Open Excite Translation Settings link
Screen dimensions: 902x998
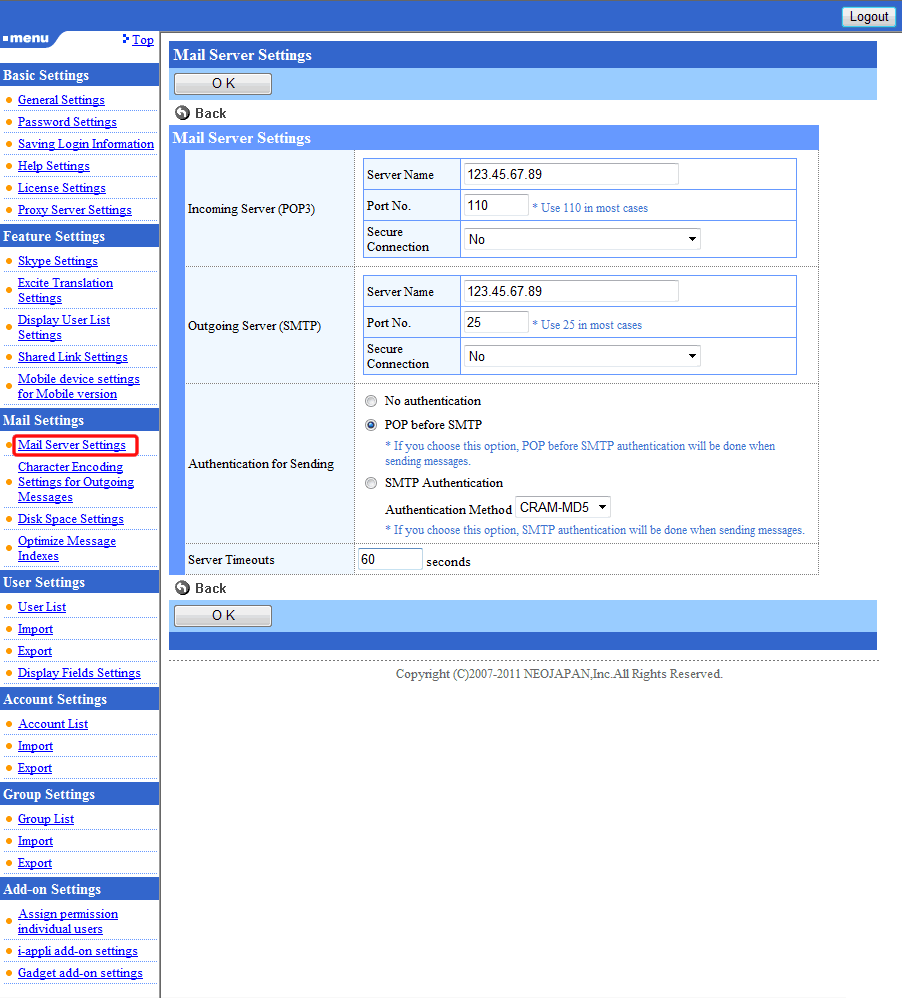[x=65, y=290]
